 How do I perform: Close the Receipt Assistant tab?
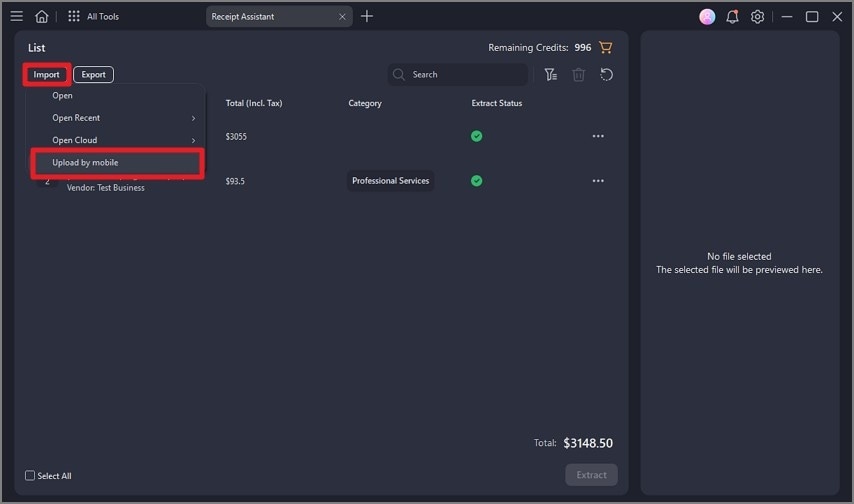(342, 17)
